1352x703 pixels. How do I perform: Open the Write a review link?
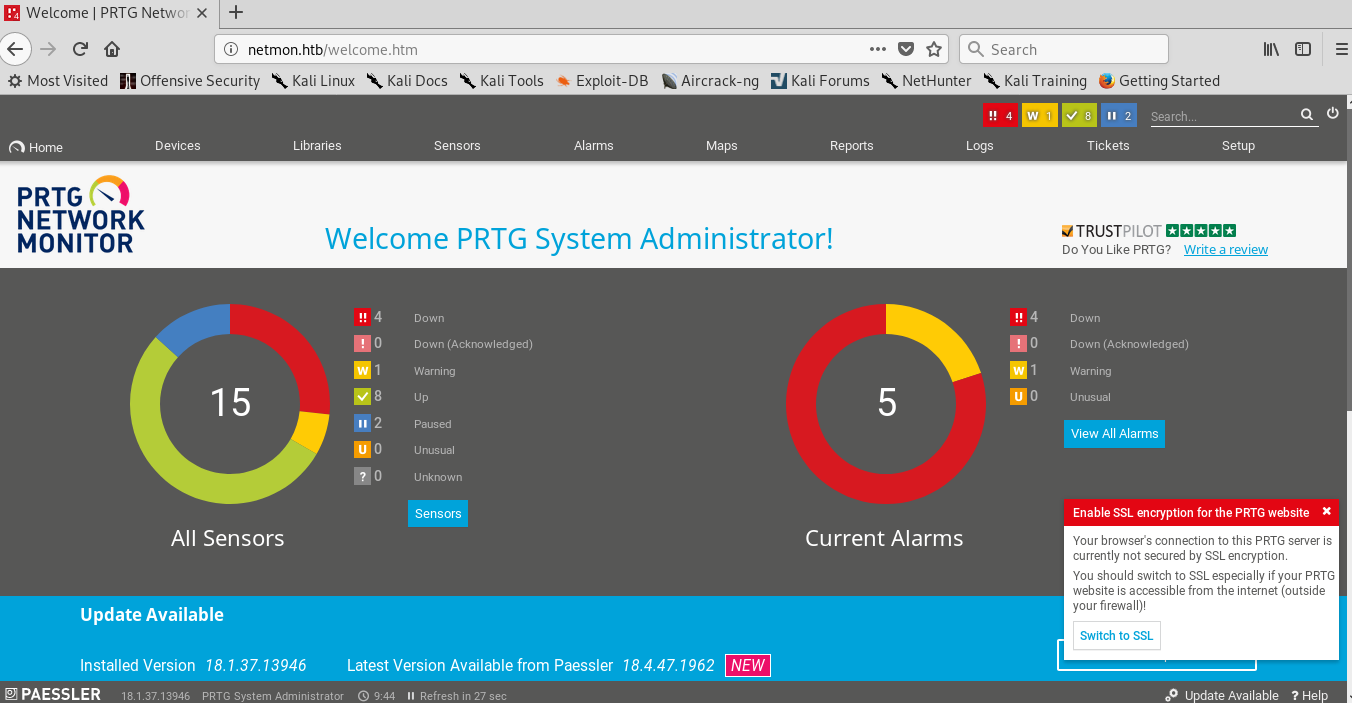coord(1225,250)
